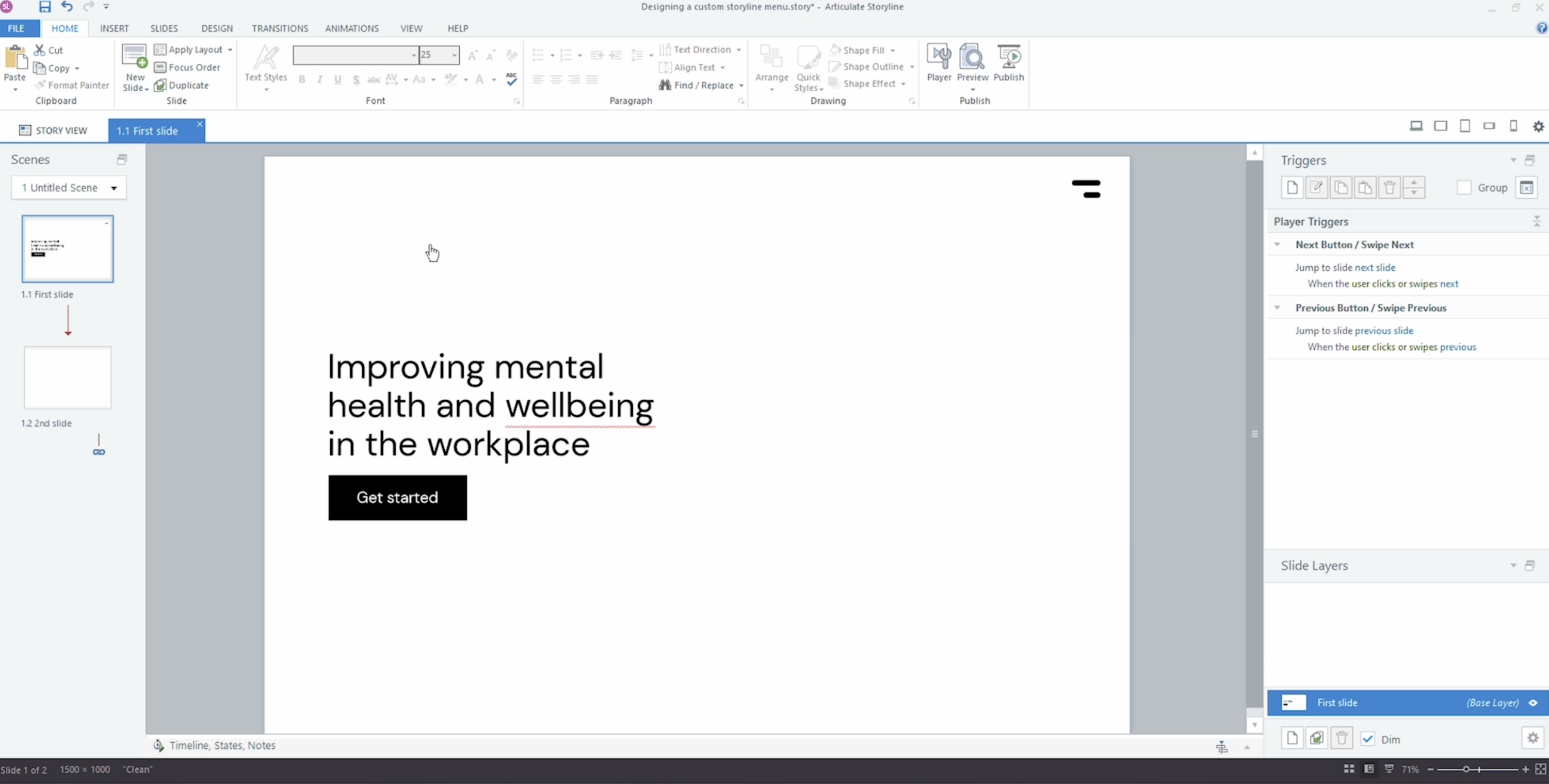Click the Get started button on the slide
This screenshot has width=1549, height=784.
[x=397, y=498]
